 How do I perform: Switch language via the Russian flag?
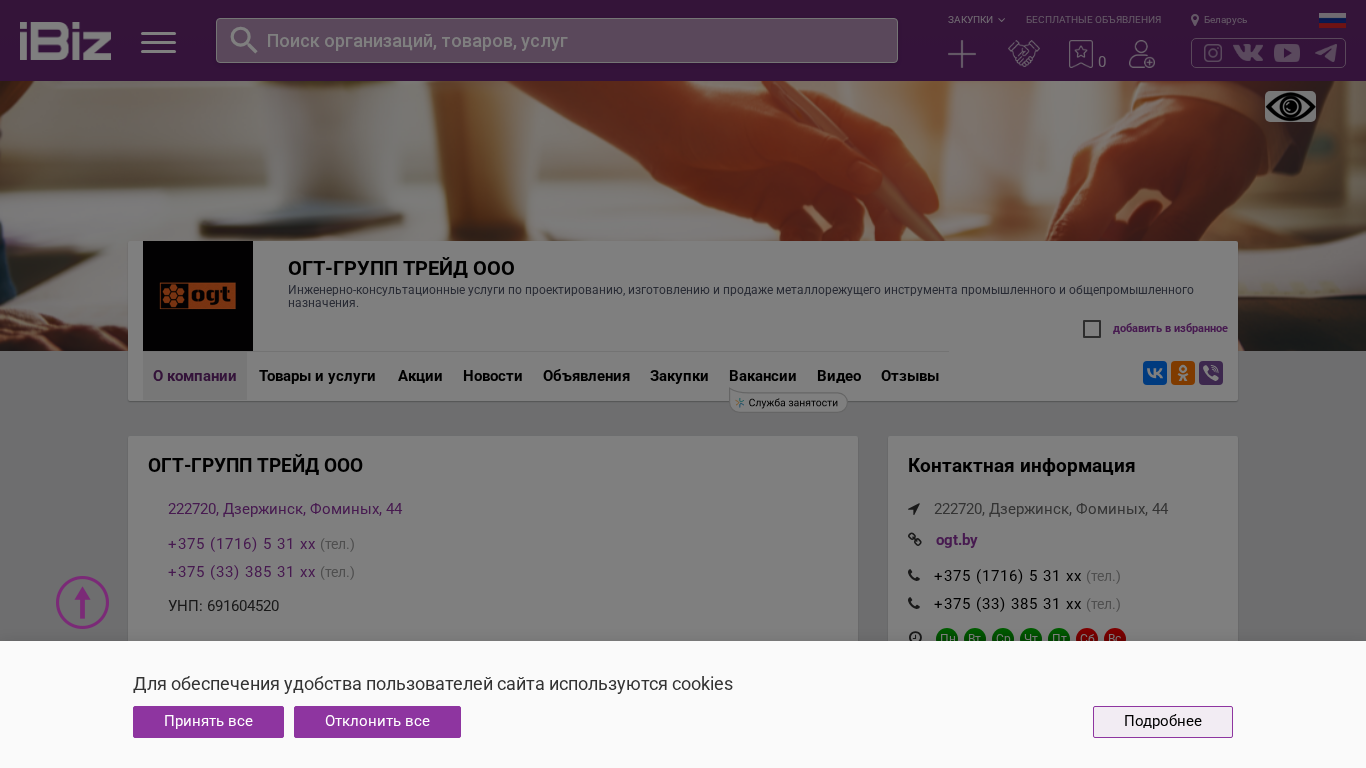1332,20
